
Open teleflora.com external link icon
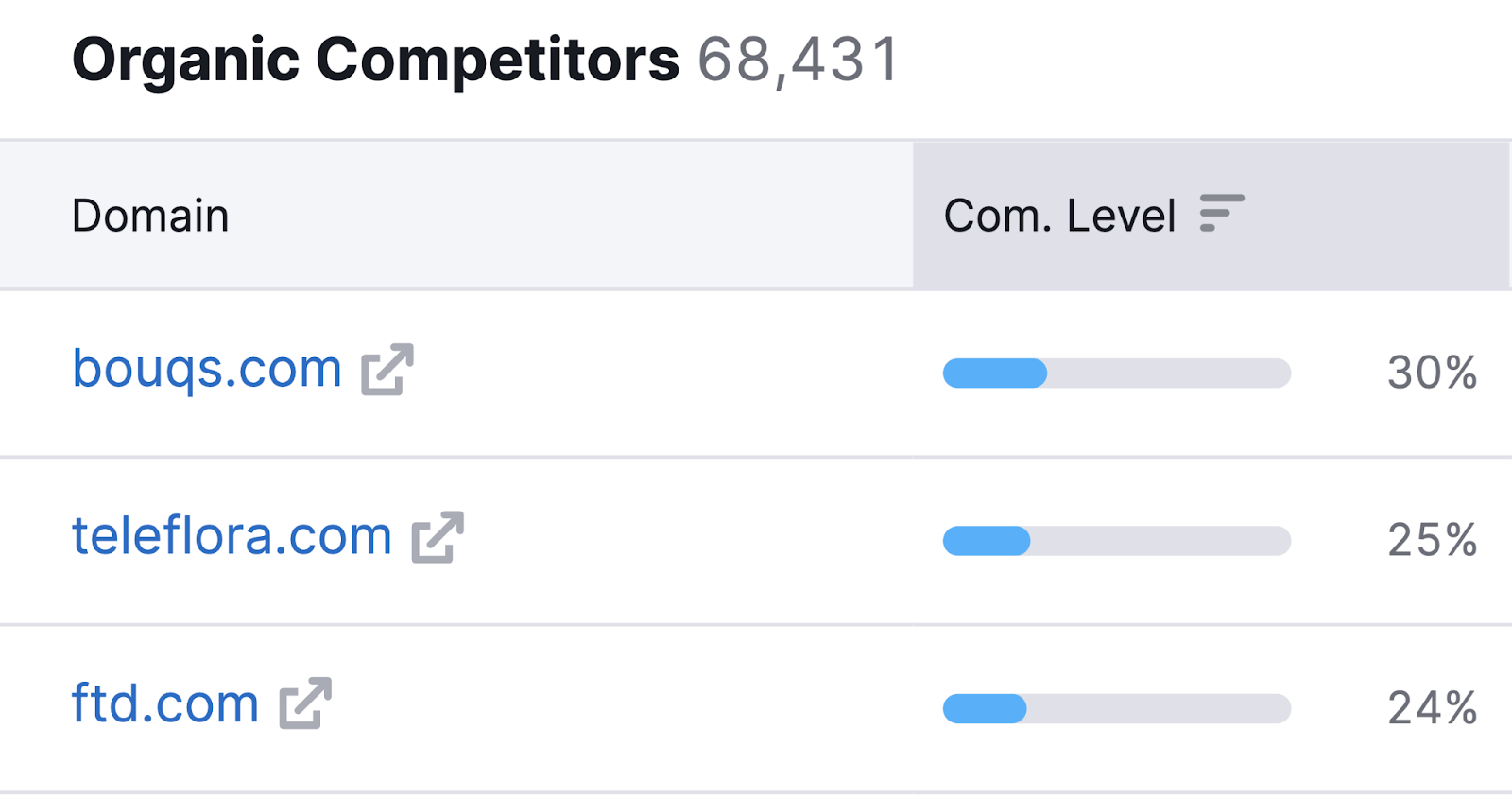438,536
